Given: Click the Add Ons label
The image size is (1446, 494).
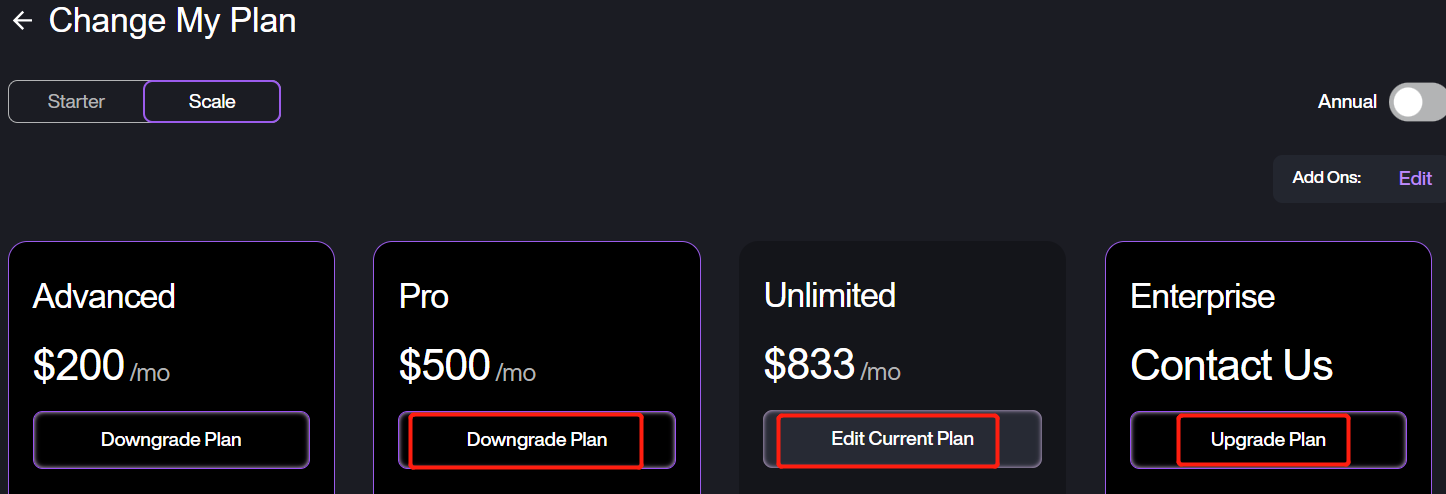Looking at the screenshot, I should (x=1326, y=178).
